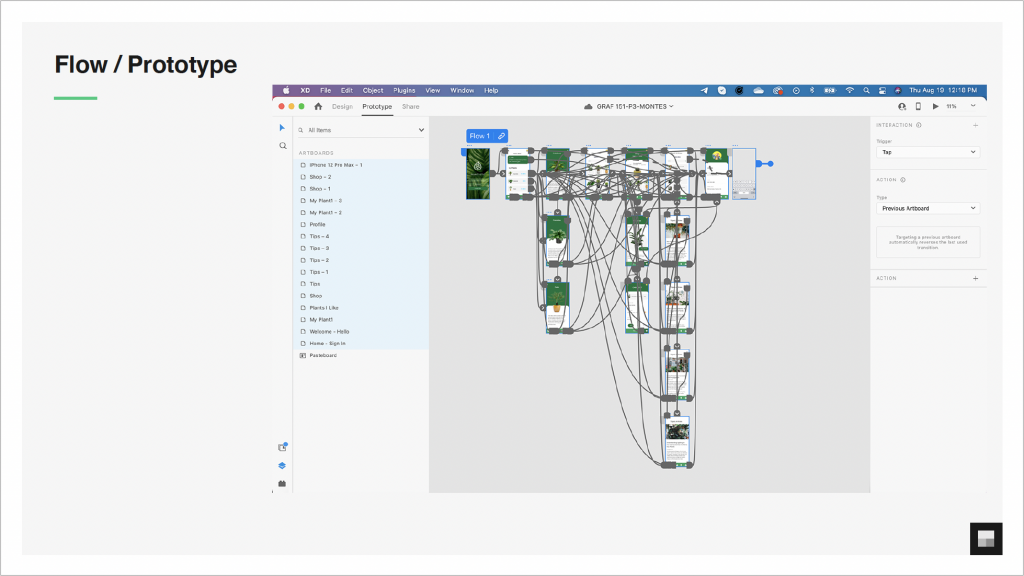The height and width of the screenshot is (576, 1024).
Task: Open the Layers panel icon
Action: tap(282, 465)
